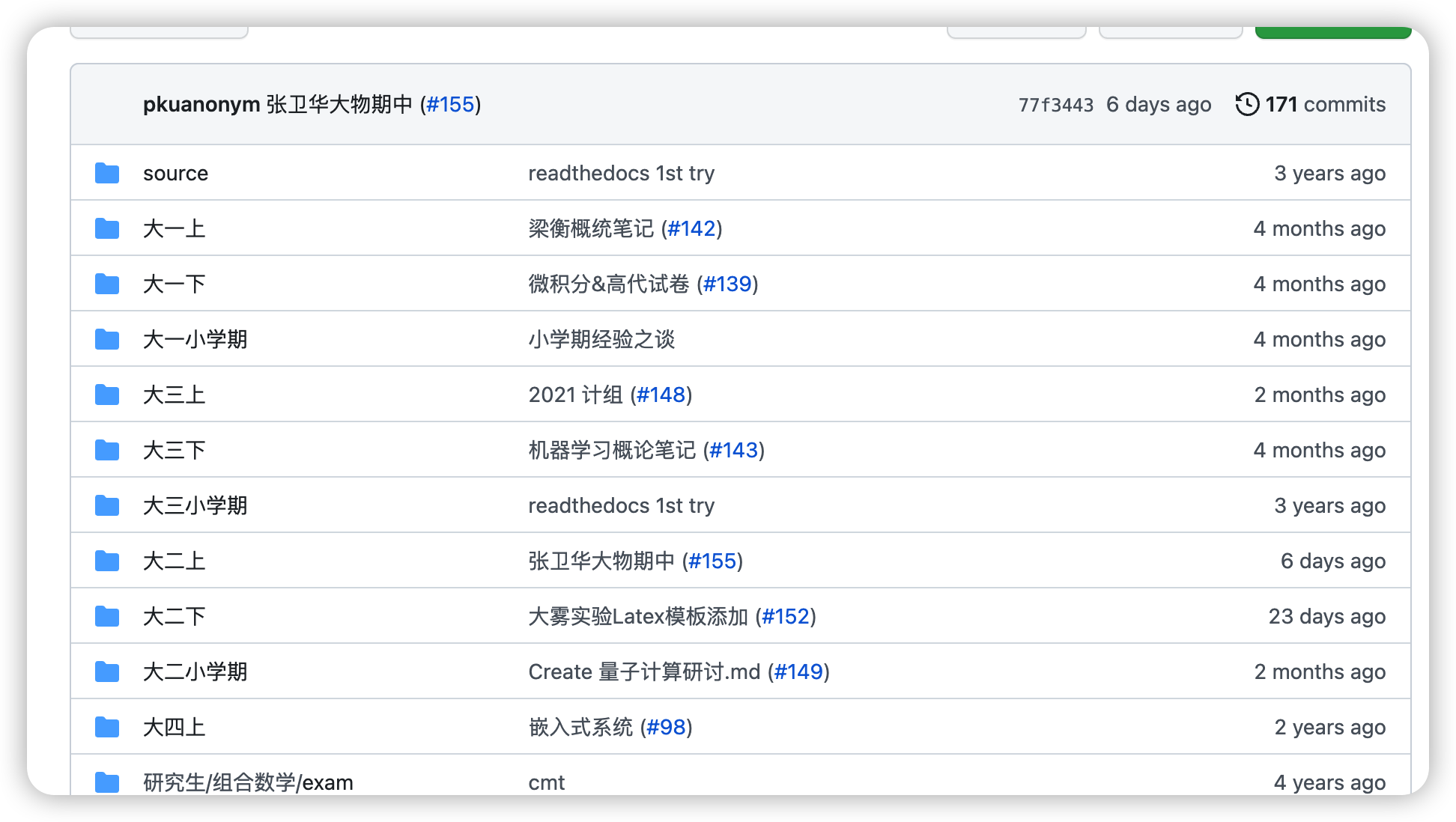1456x822 pixels.
Task: Open commit message 小学期经验之谈
Action: (601, 339)
